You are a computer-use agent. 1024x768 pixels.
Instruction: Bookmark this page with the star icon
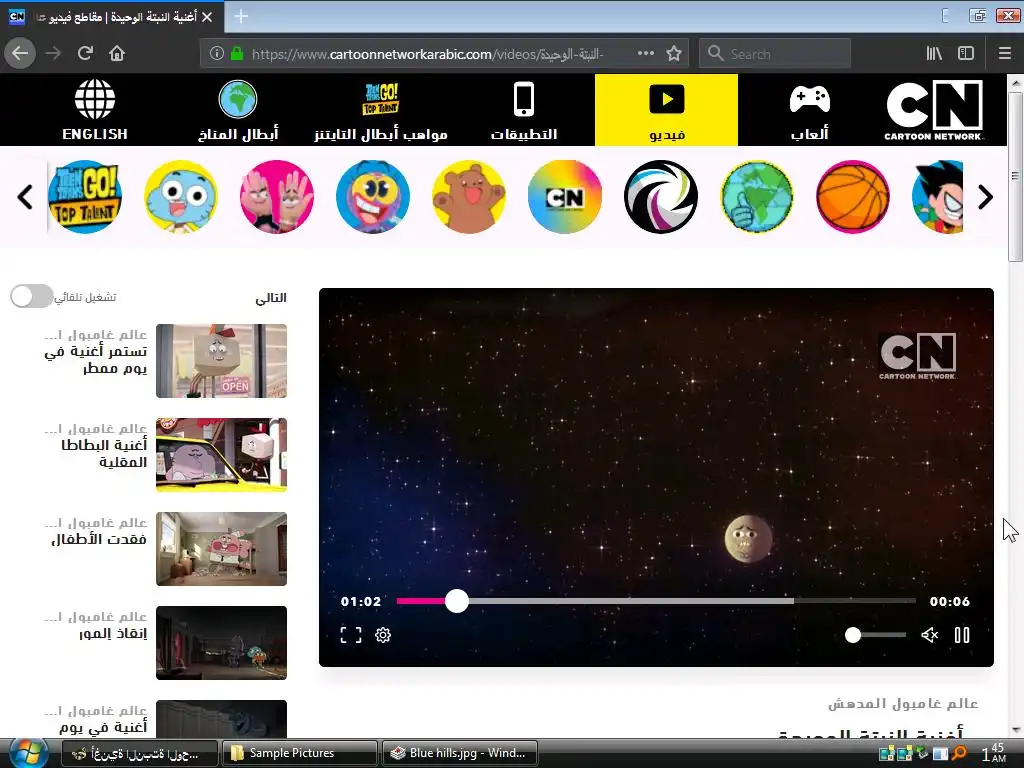(674, 54)
